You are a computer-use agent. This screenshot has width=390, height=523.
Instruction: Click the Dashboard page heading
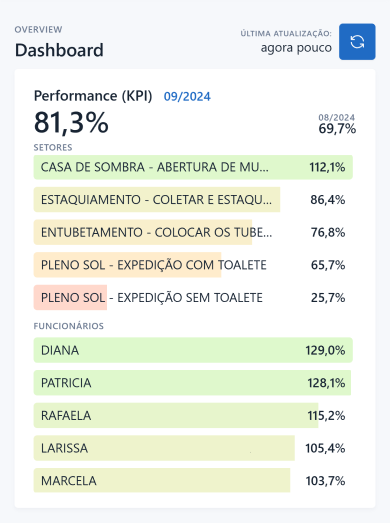59,50
